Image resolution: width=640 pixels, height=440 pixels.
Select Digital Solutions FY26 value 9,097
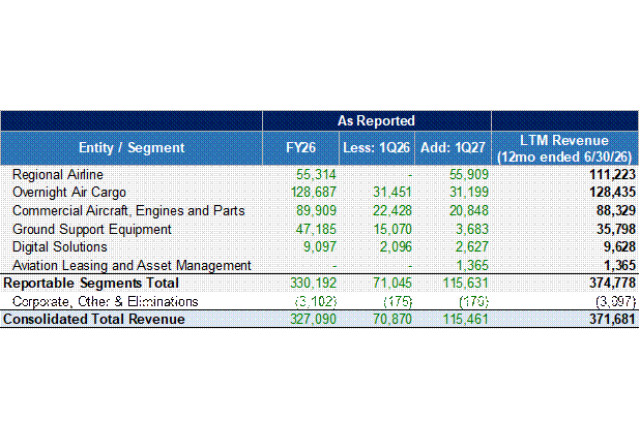[x=319, y=247]
